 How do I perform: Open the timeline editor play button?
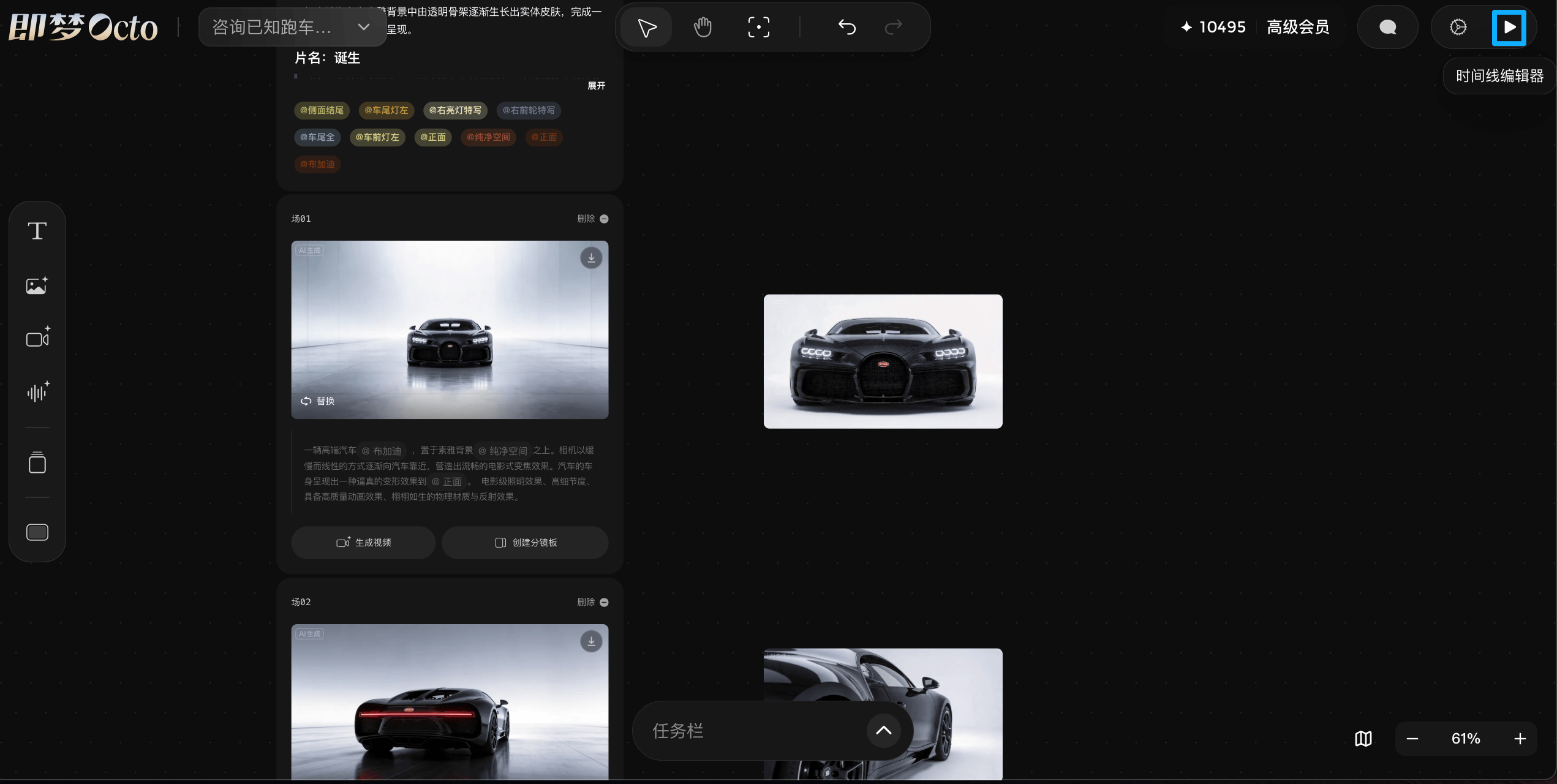[1509, 28]
